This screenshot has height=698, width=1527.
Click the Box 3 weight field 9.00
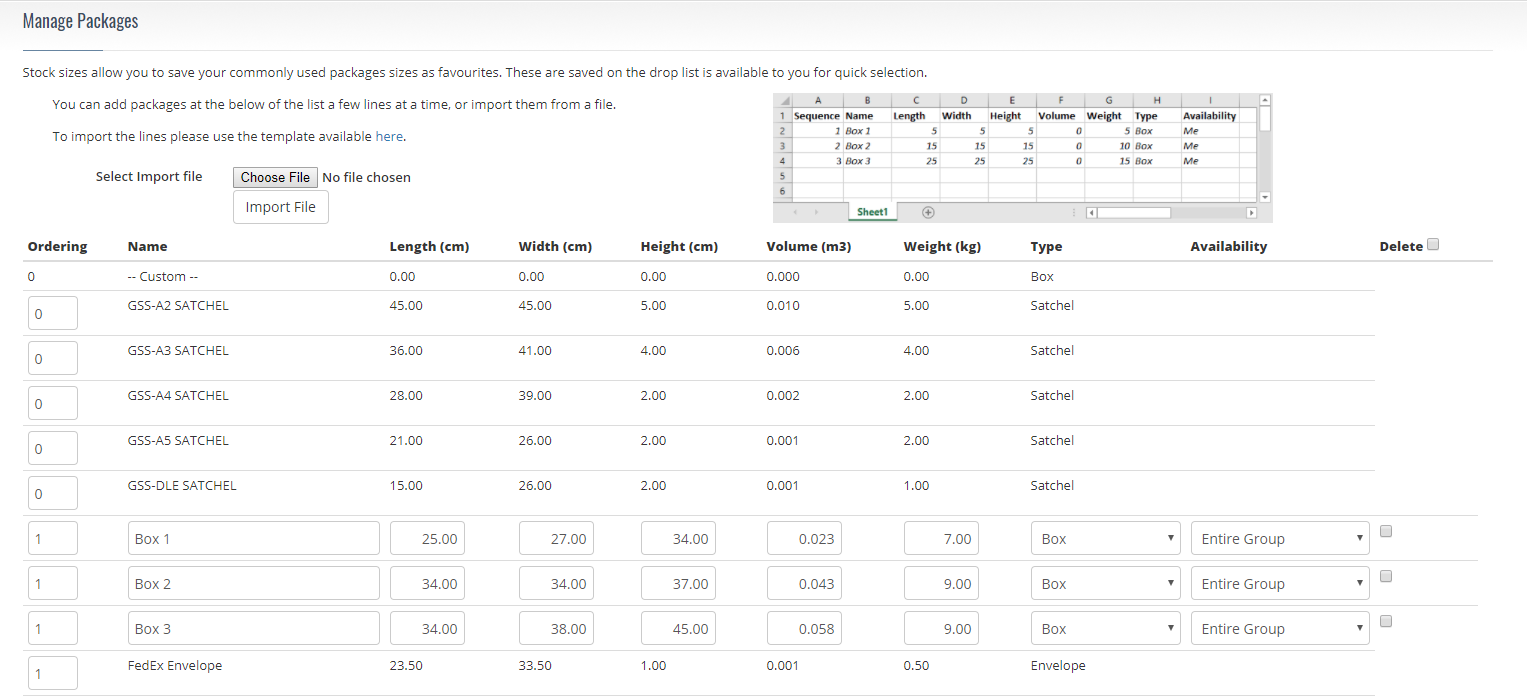click(x=941, y=628)
